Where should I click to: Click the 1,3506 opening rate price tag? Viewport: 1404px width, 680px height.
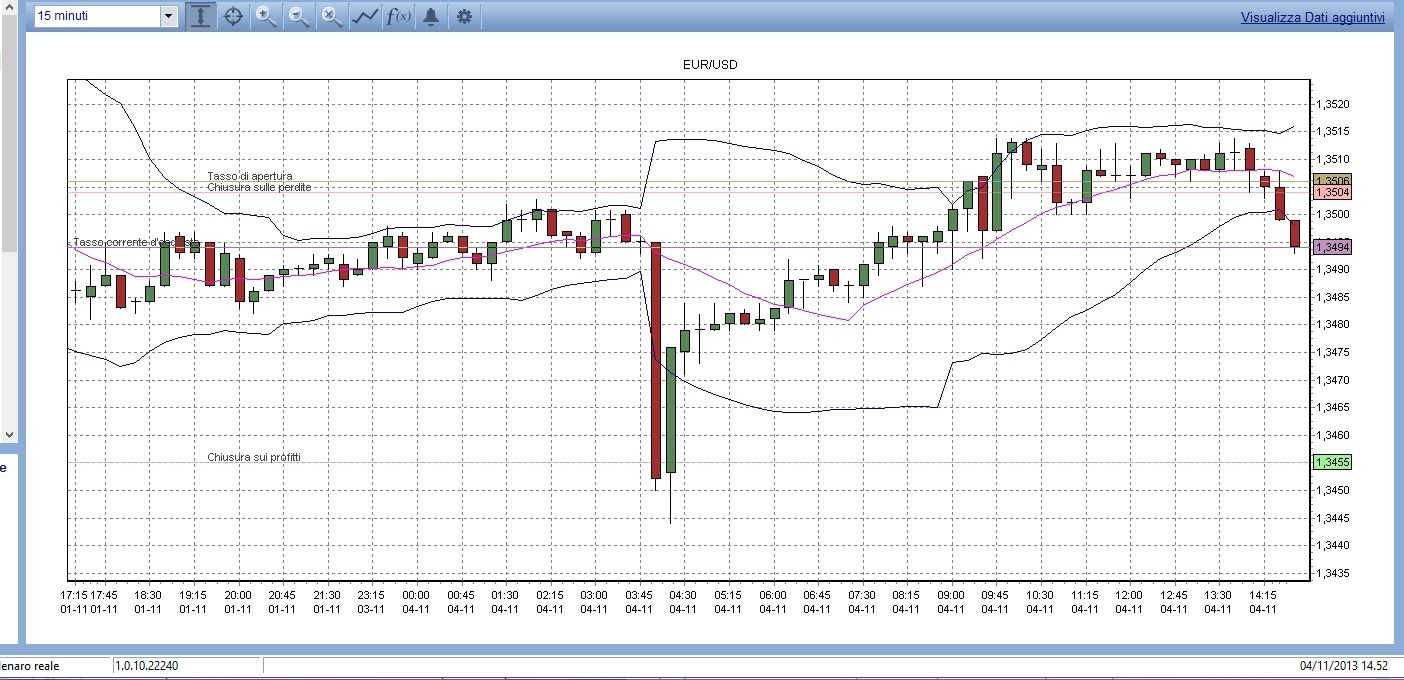click(1332, 181)
